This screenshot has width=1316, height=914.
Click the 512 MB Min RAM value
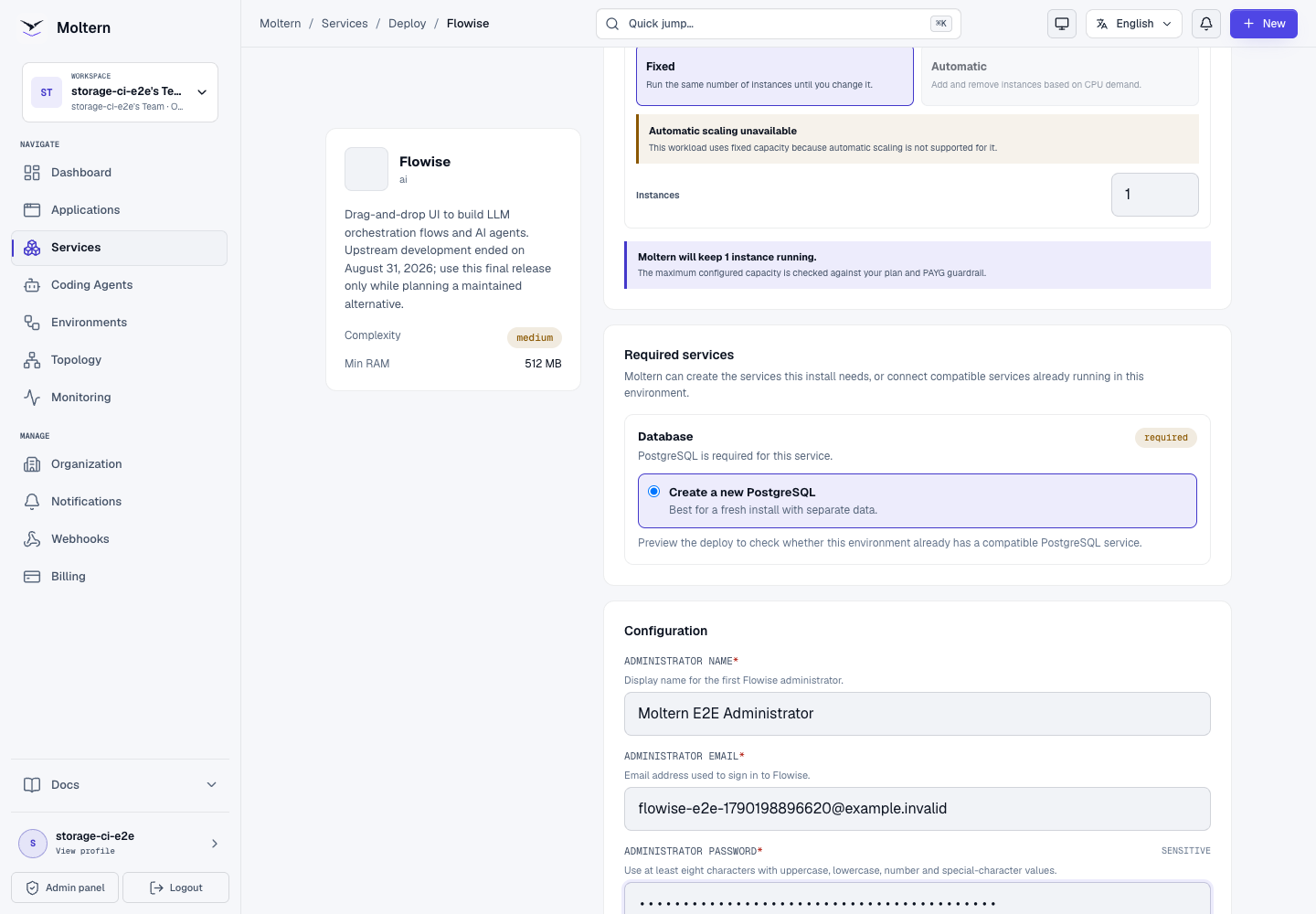coord(543,364)
